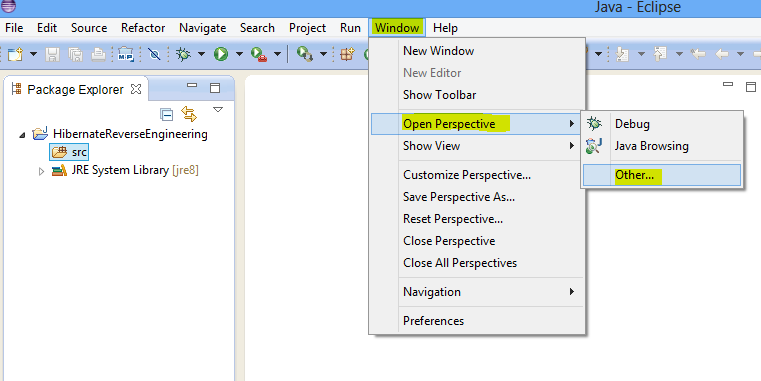Choose Customize Perspective... entry
This screenshot has height=381, width=761.
(x=477, y=175)
